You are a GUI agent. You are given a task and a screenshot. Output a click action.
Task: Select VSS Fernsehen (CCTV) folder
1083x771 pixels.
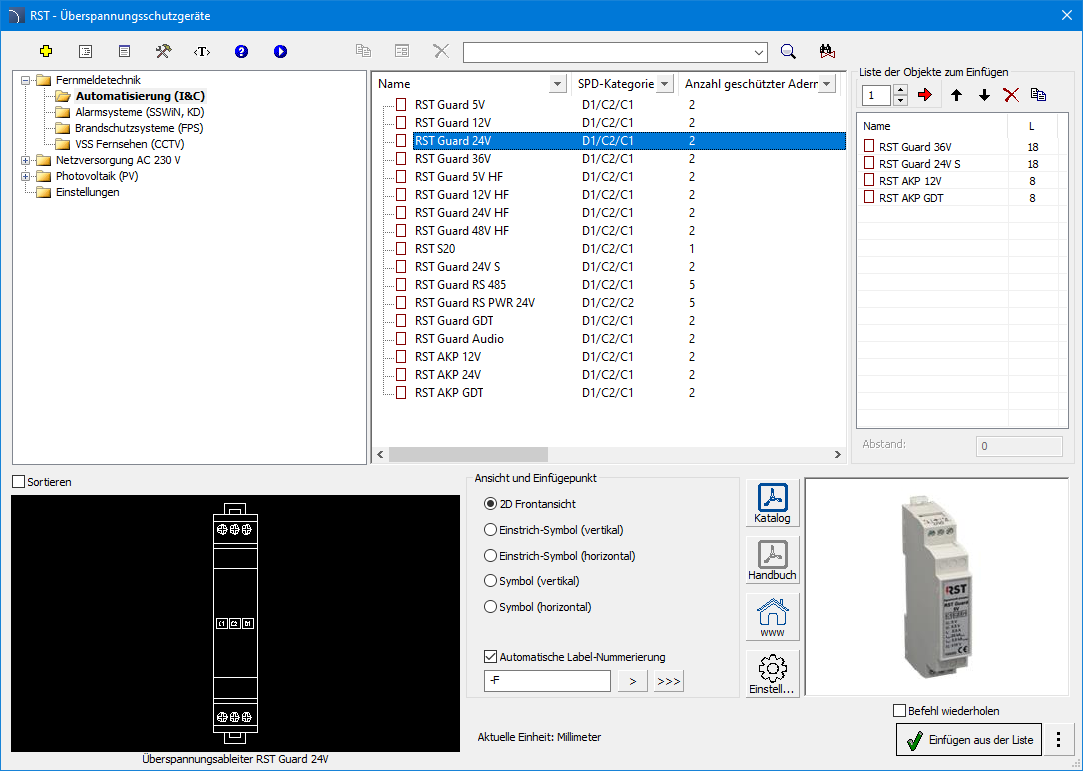130,144
